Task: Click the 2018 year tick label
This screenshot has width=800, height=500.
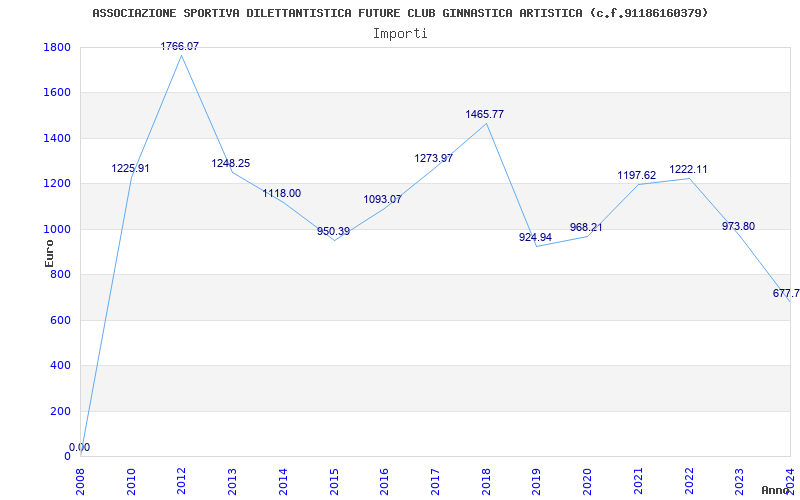Action: [486, 481]
